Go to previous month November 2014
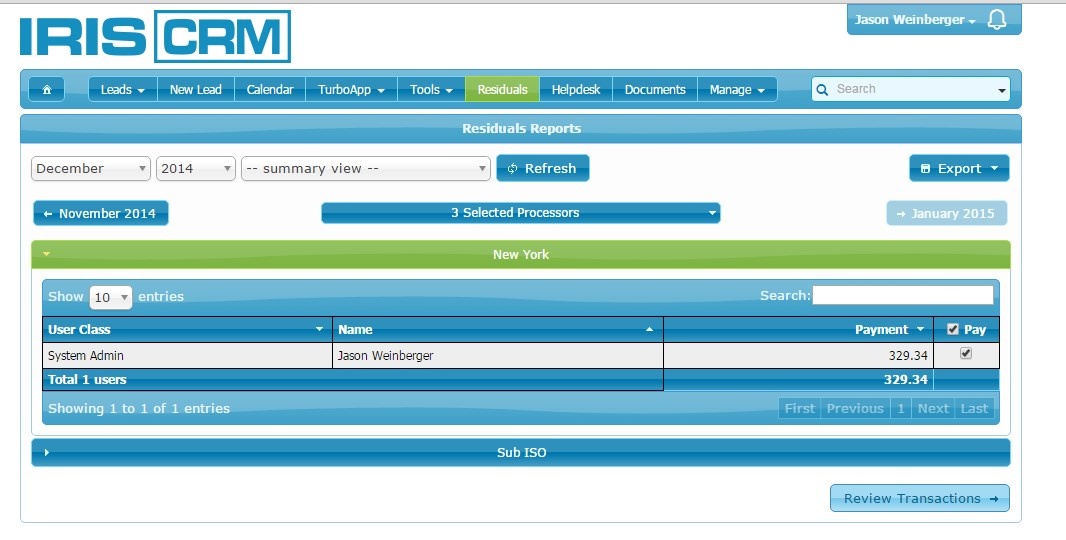The width and height of the screenshot is (1066, 540). 101,213
